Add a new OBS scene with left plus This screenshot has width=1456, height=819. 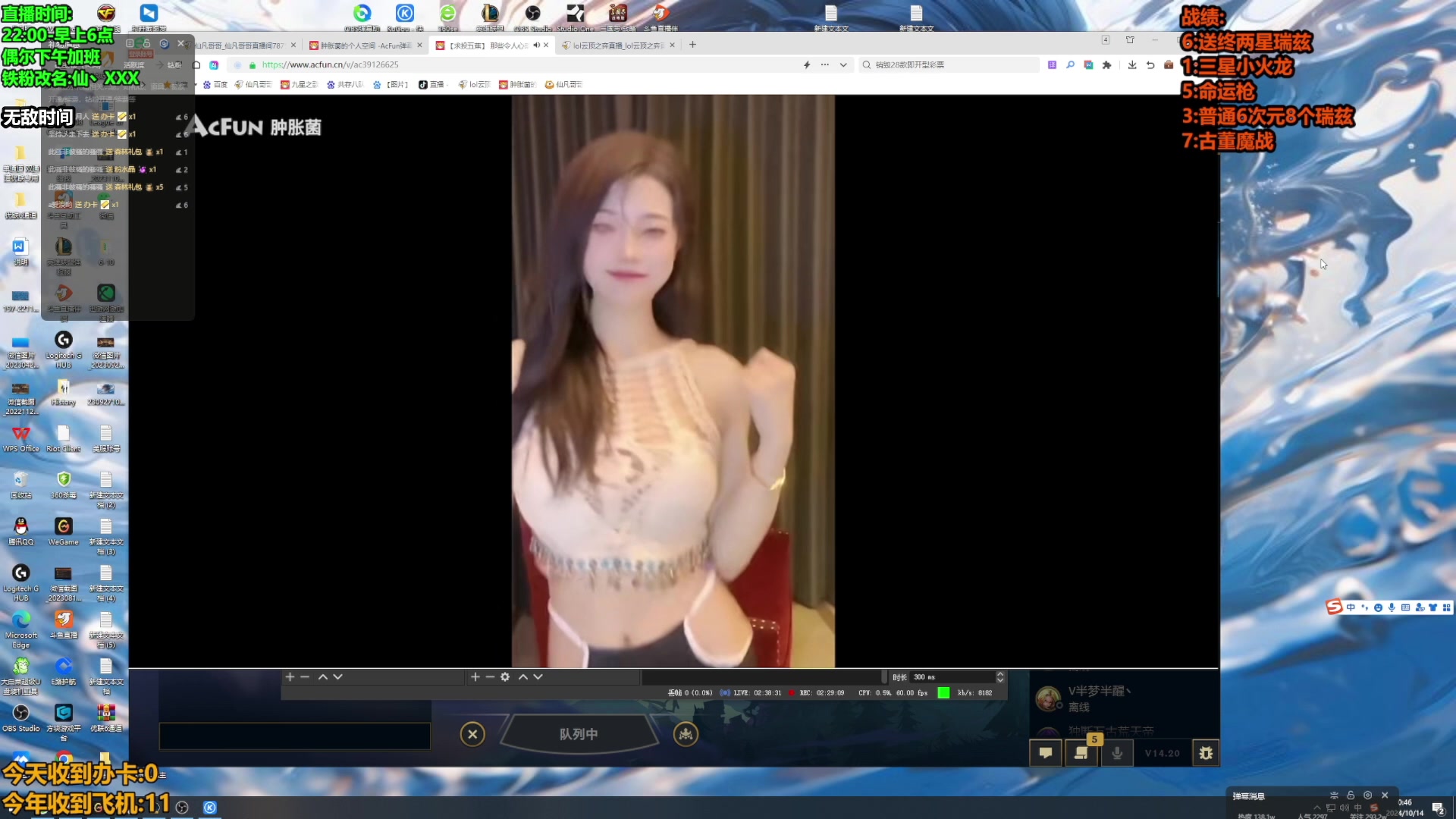290,676
